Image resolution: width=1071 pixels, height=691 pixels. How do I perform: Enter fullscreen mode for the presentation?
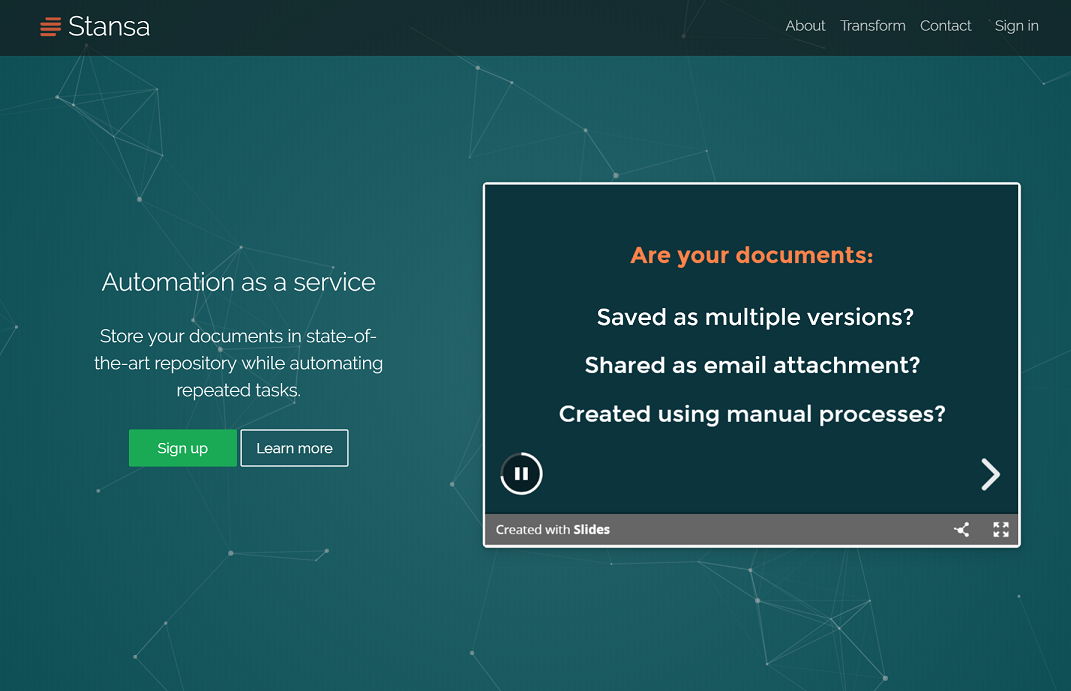[x=1000, y=530]
